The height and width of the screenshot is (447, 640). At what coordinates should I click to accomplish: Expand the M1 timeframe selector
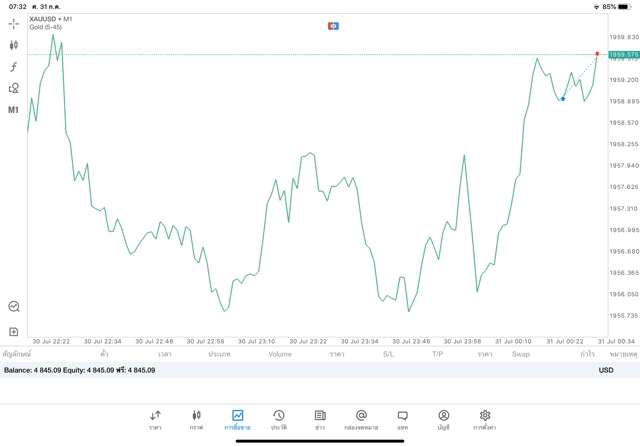click(x=14, y=110)
